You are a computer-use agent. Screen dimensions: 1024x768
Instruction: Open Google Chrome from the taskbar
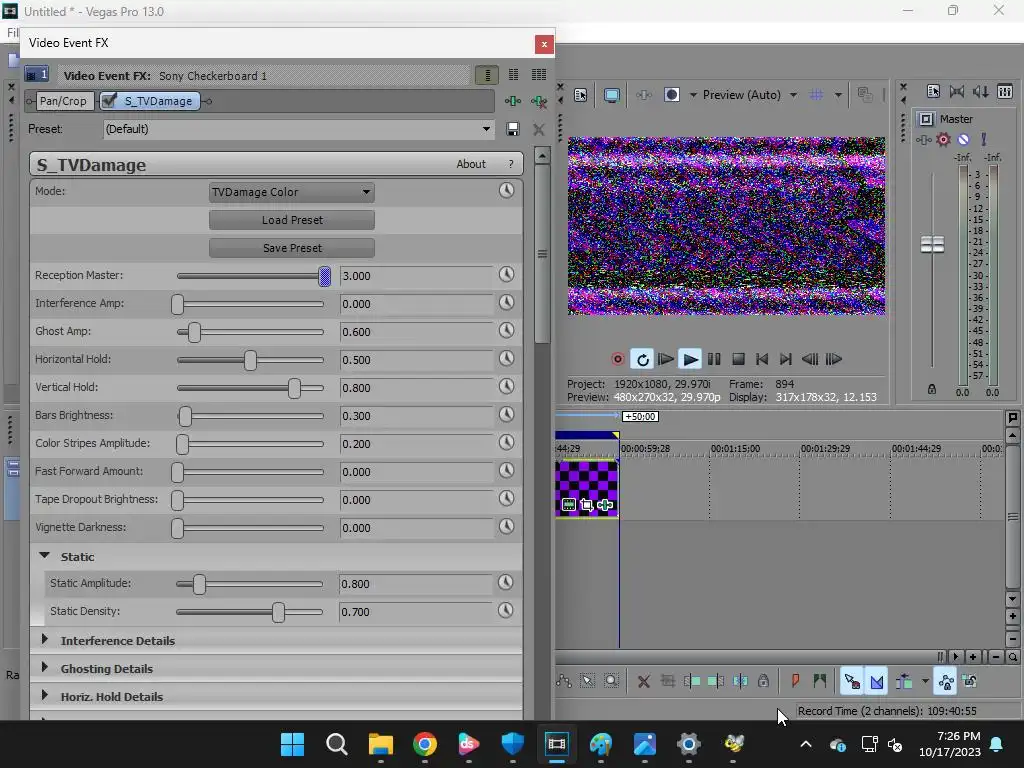click(x=424, y=744)
